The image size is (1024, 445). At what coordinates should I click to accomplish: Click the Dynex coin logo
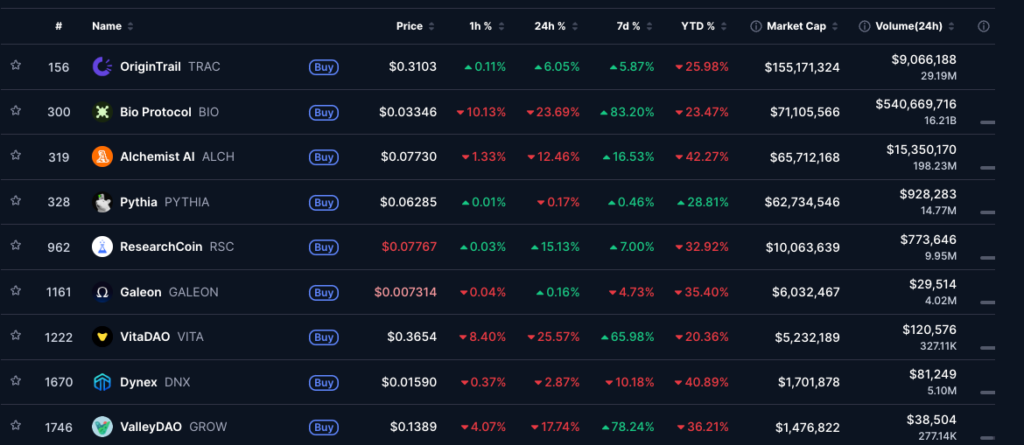(102, 382)
